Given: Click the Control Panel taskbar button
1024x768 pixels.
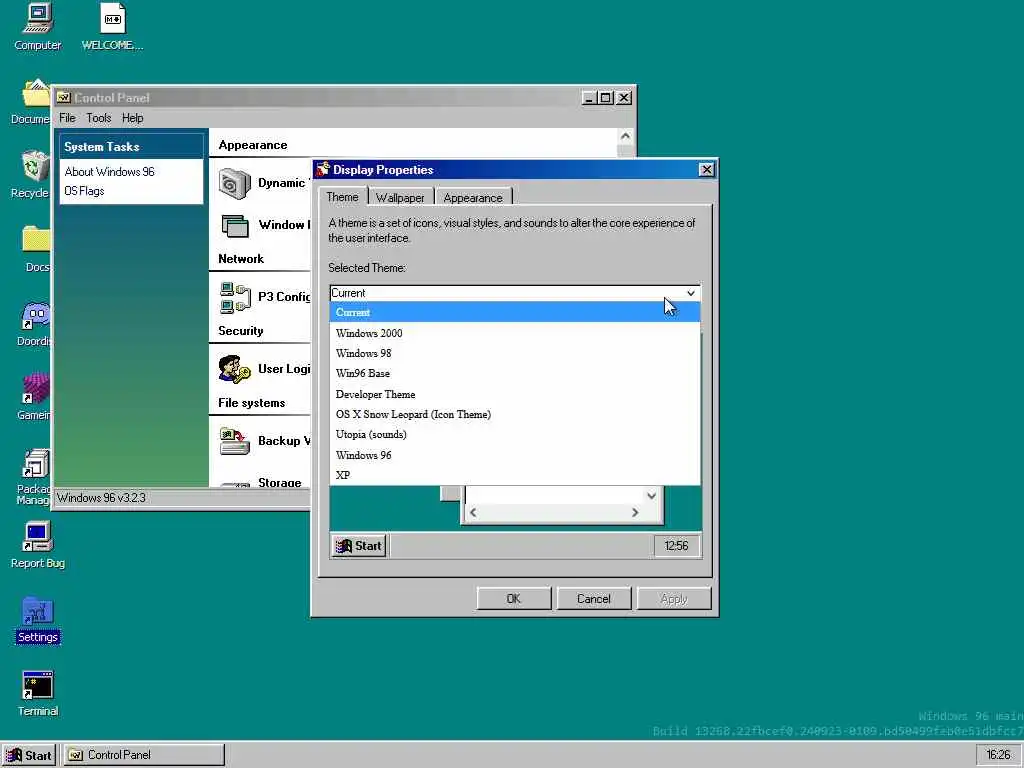Looking at the screenshot, I should tap(144, 755).
